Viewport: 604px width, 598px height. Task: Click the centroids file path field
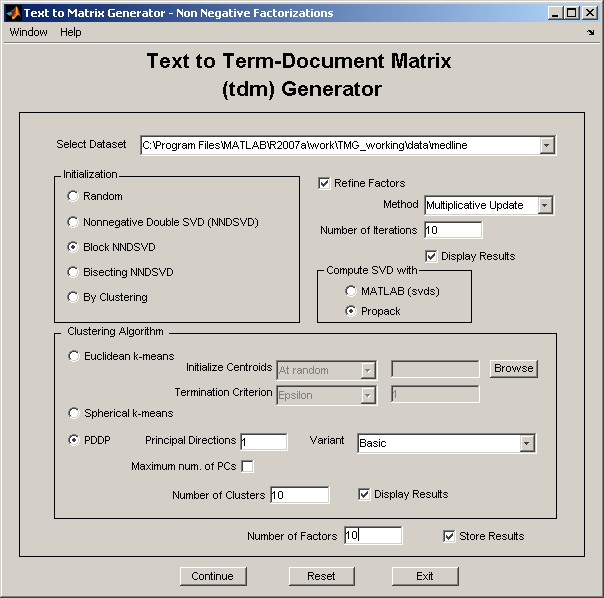pyautogui.click(x=435, y=369)
